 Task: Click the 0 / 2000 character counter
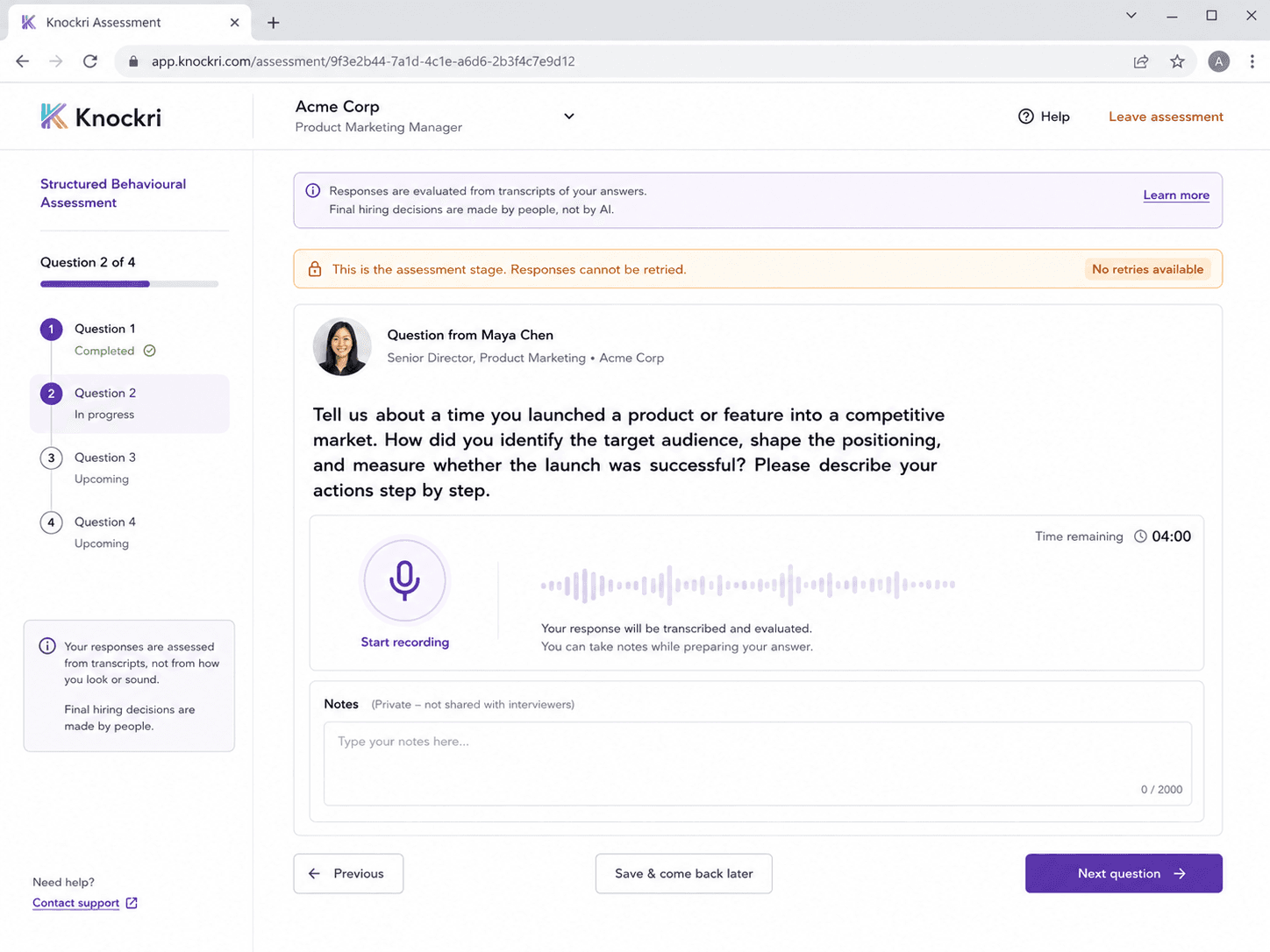(x=1161, y=790)
